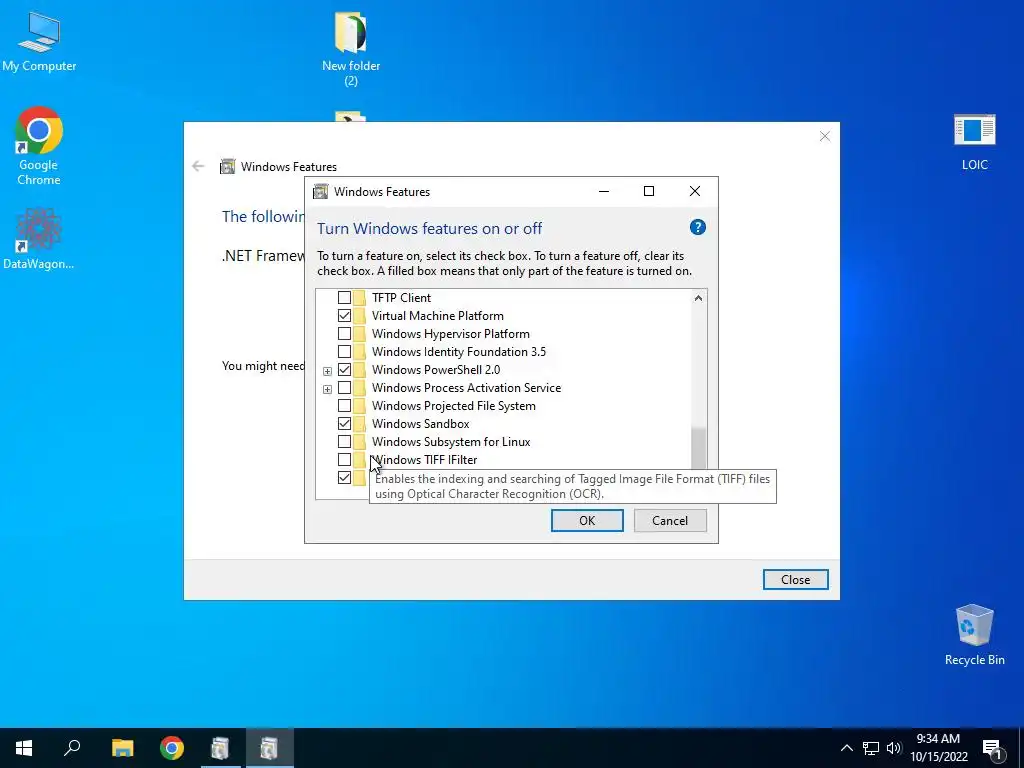The height and width of the screenshot is (768, 1024).
Task: Switch to the active Windows Features taskbar item
Action: click(269, 748)
